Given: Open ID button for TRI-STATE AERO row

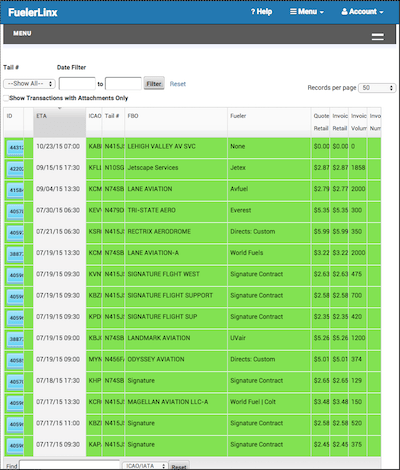Looking at the screenshot, I should [x=15, y=212].
